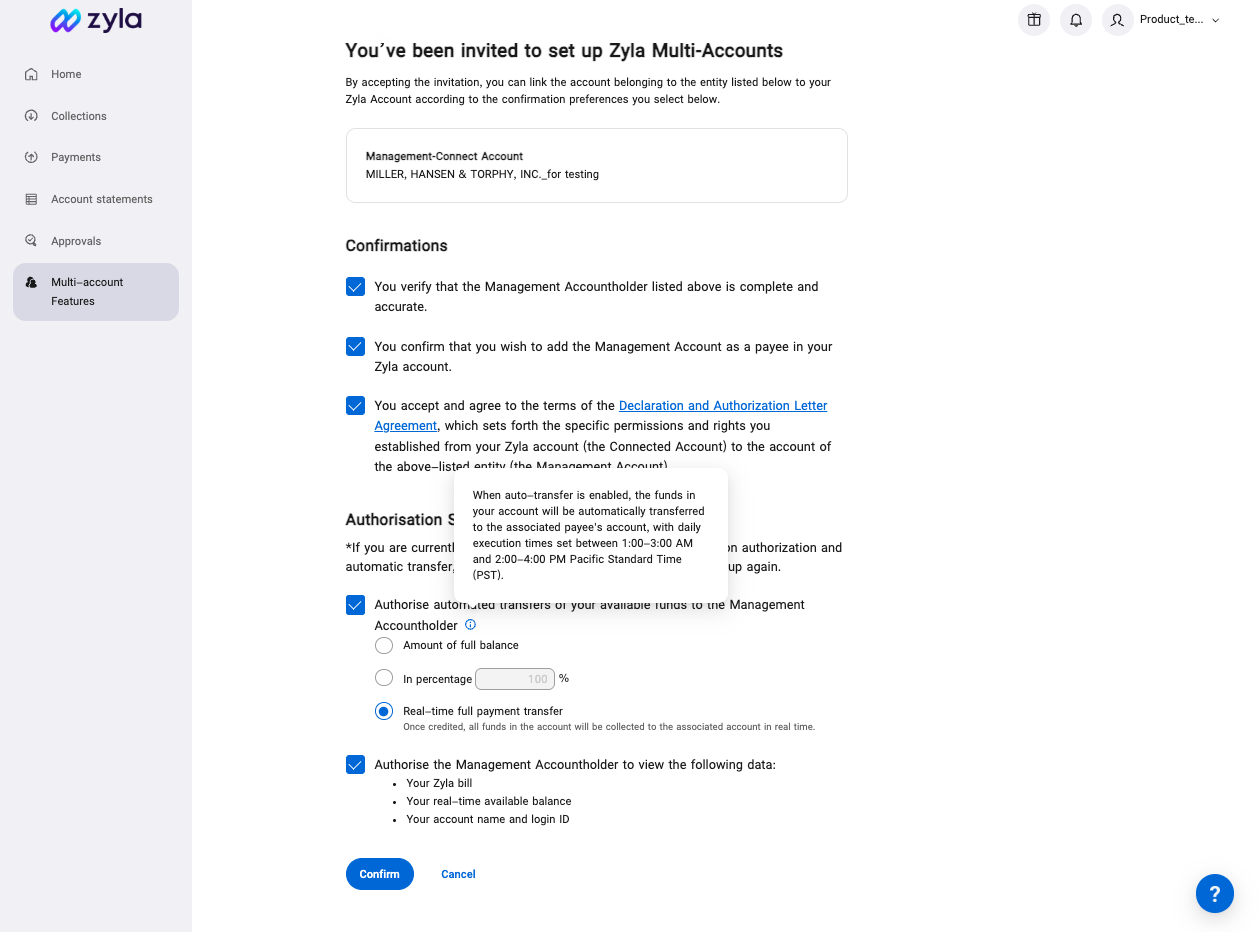Open notifications bell icon
Viewport: 1260px width, 932px height.
coord(1076,20)
